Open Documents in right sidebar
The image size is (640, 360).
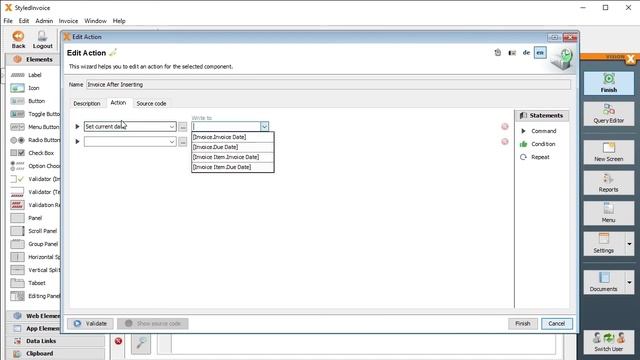(604, 282)
